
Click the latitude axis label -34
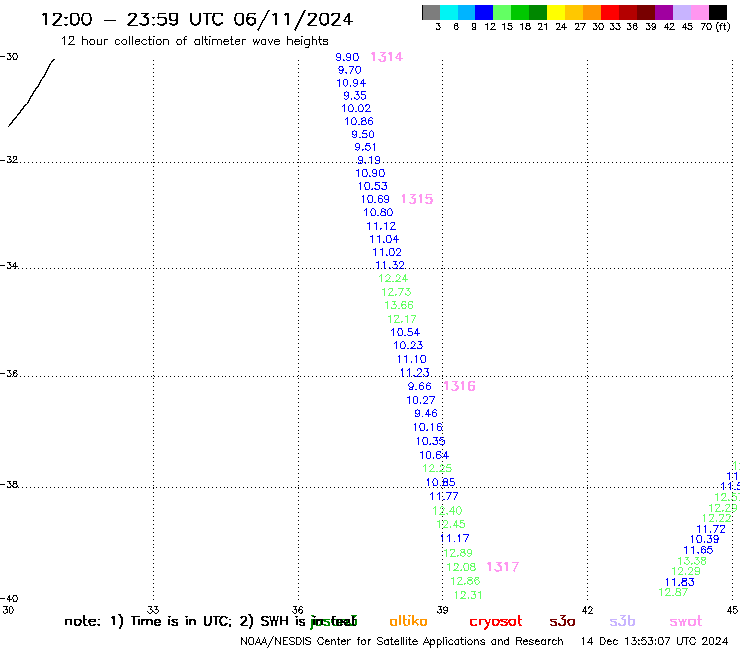(9, 265)
